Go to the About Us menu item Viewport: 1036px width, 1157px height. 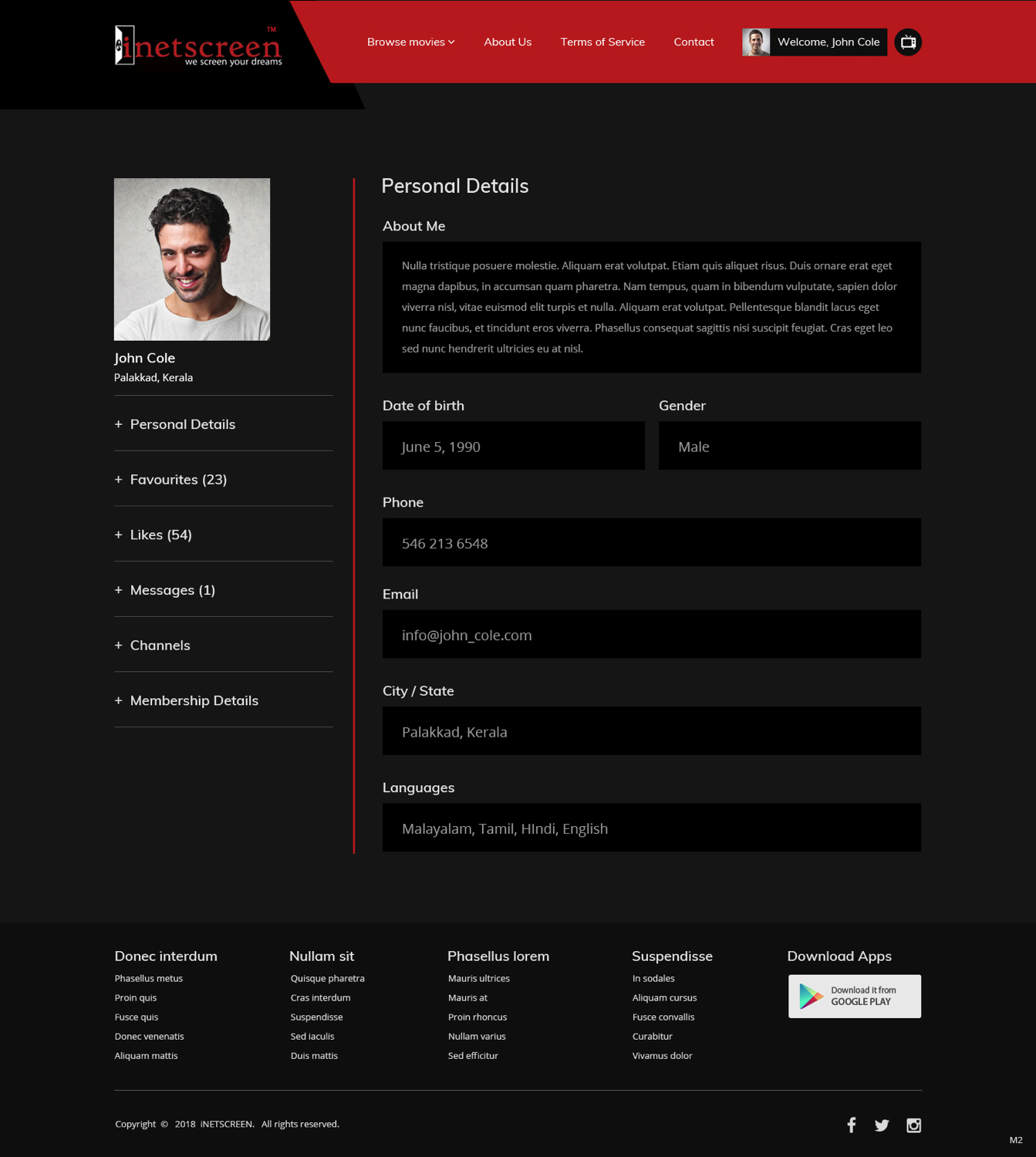508,42
